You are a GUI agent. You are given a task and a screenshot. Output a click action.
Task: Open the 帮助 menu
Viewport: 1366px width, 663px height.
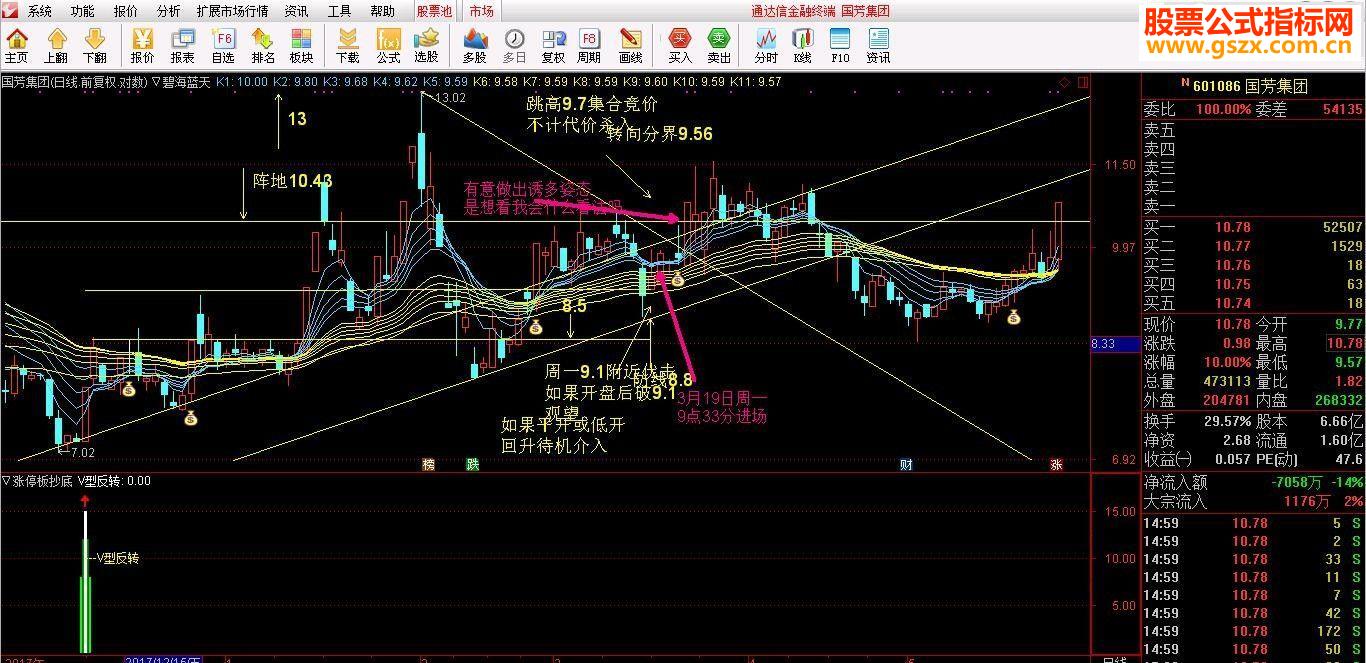[x=383, y=11]
